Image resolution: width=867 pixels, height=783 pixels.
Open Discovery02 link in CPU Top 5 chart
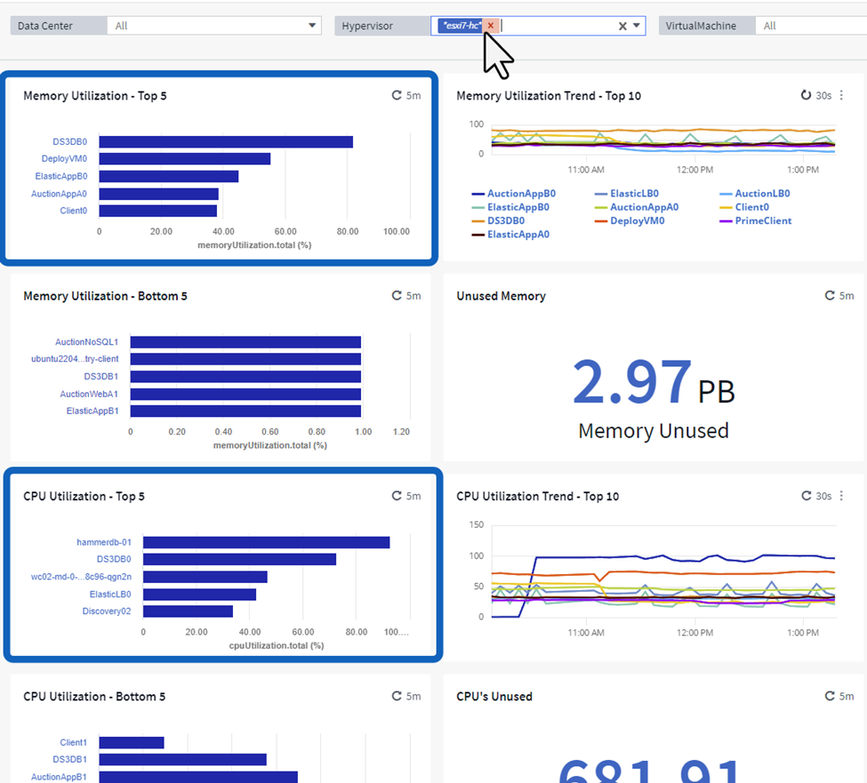[x=107, y=611]
